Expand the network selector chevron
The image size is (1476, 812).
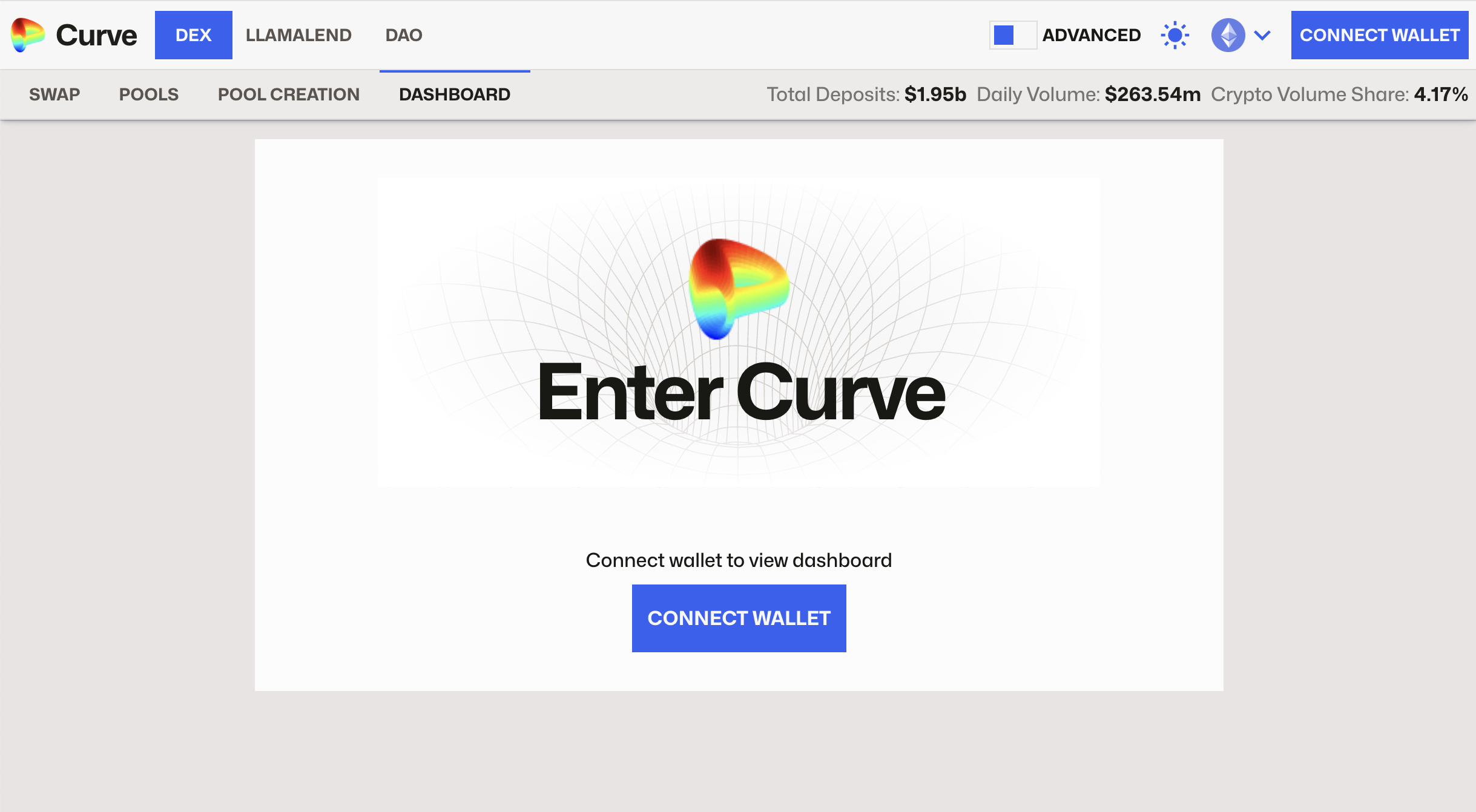click(x=1262, y=35)
